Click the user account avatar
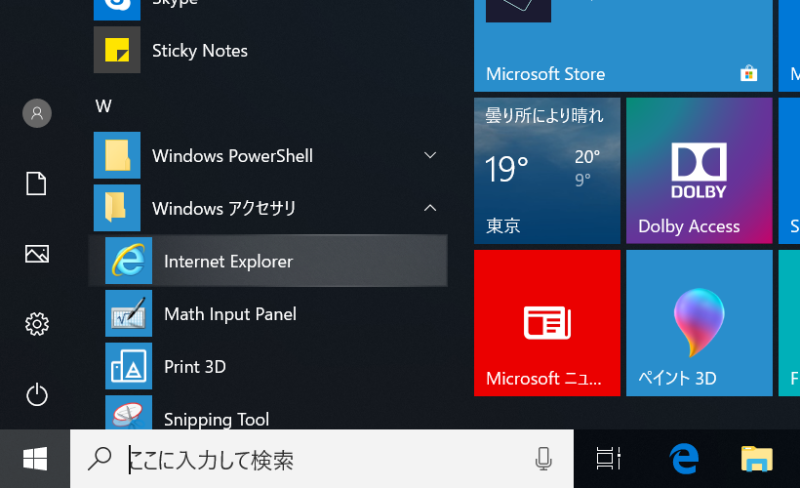Screen dimensions: 800x488 point(37,113)
